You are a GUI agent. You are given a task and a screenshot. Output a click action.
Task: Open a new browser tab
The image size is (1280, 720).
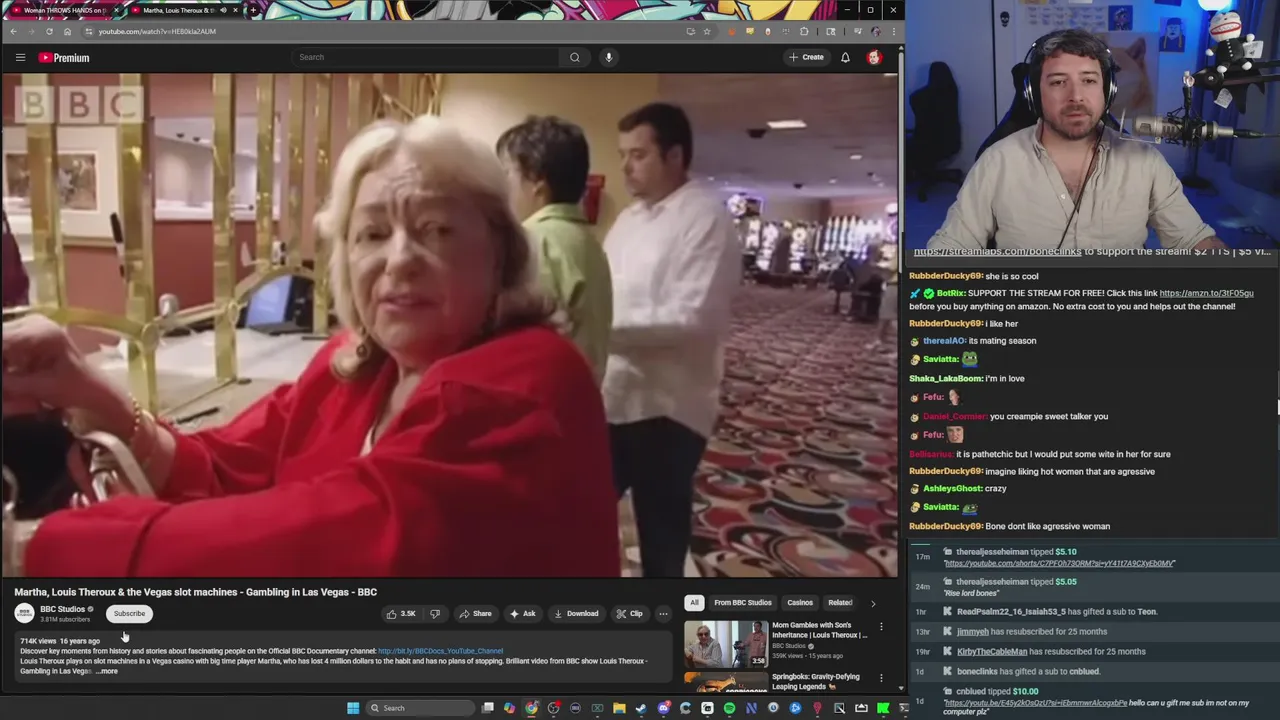pyautogui.click(x=253, y=10)
